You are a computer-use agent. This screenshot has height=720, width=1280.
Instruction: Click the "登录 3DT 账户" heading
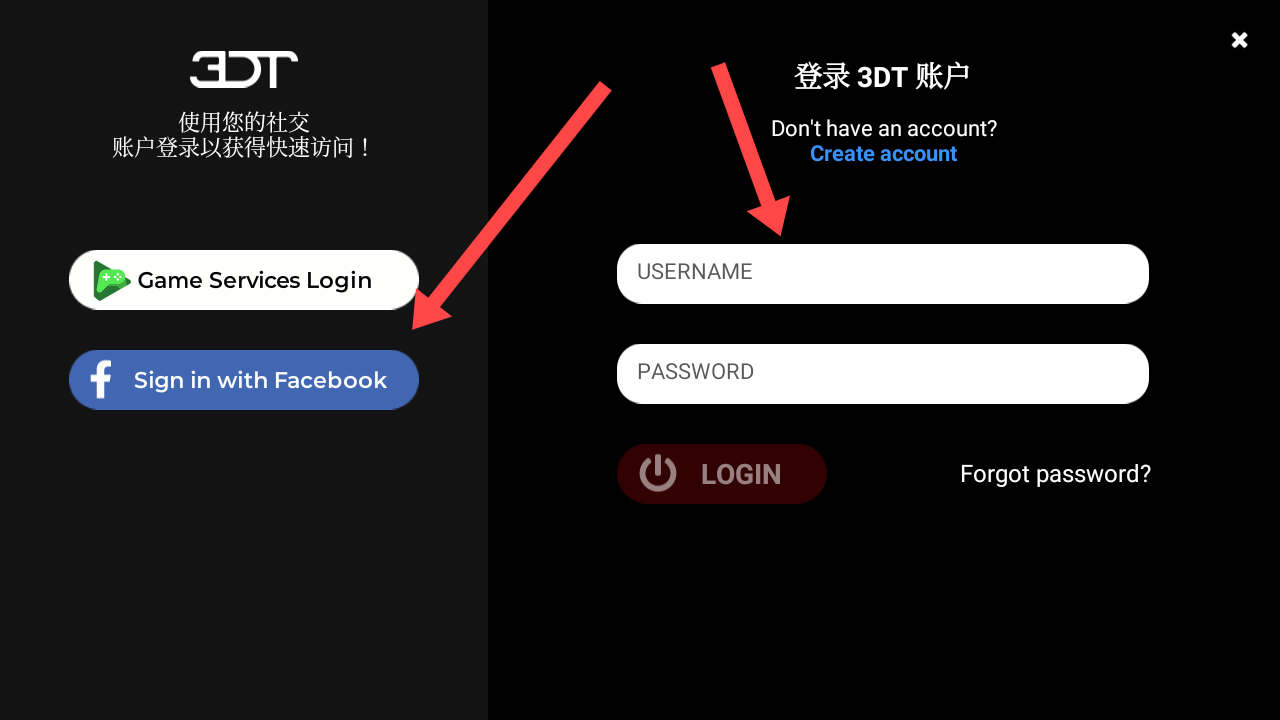tap(882, 77)
